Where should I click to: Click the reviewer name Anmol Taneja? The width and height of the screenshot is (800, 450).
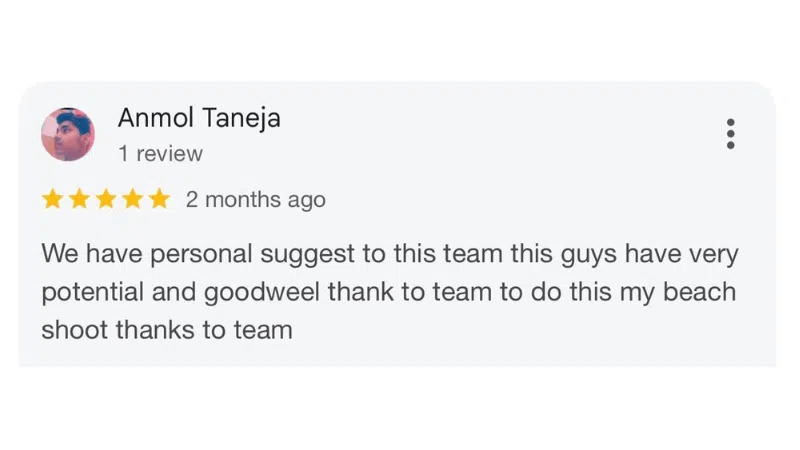pyautogui.click(x=199, y=118)
